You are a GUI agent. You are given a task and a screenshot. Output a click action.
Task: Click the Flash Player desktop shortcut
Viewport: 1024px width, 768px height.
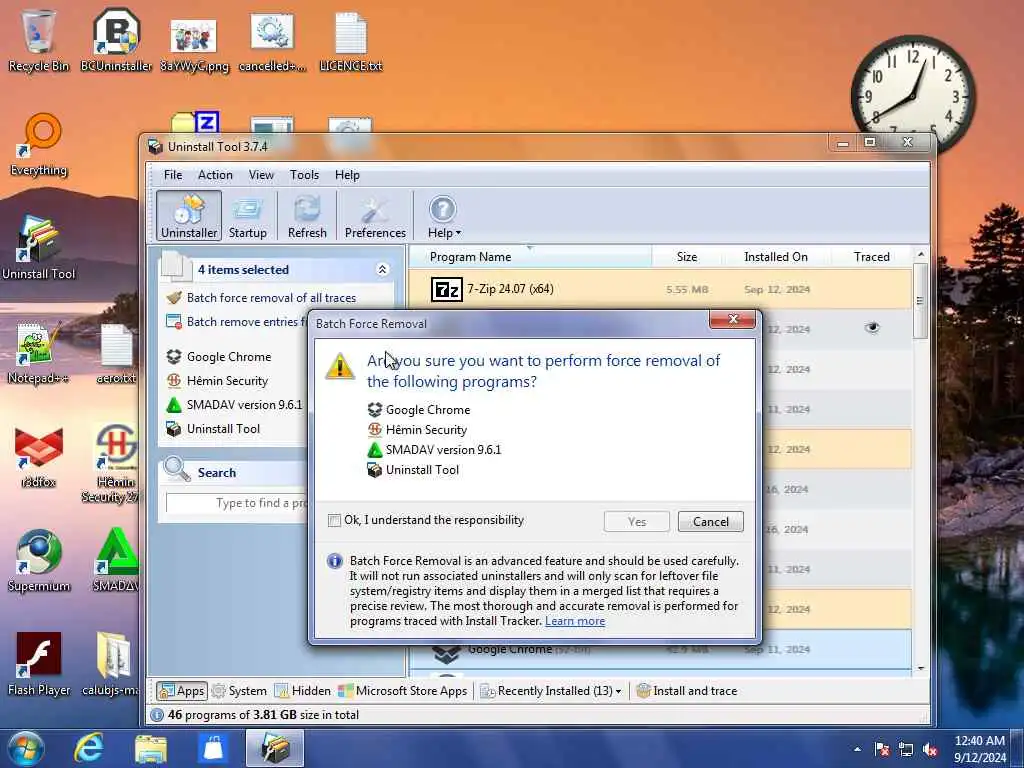(x=39, y=664)
